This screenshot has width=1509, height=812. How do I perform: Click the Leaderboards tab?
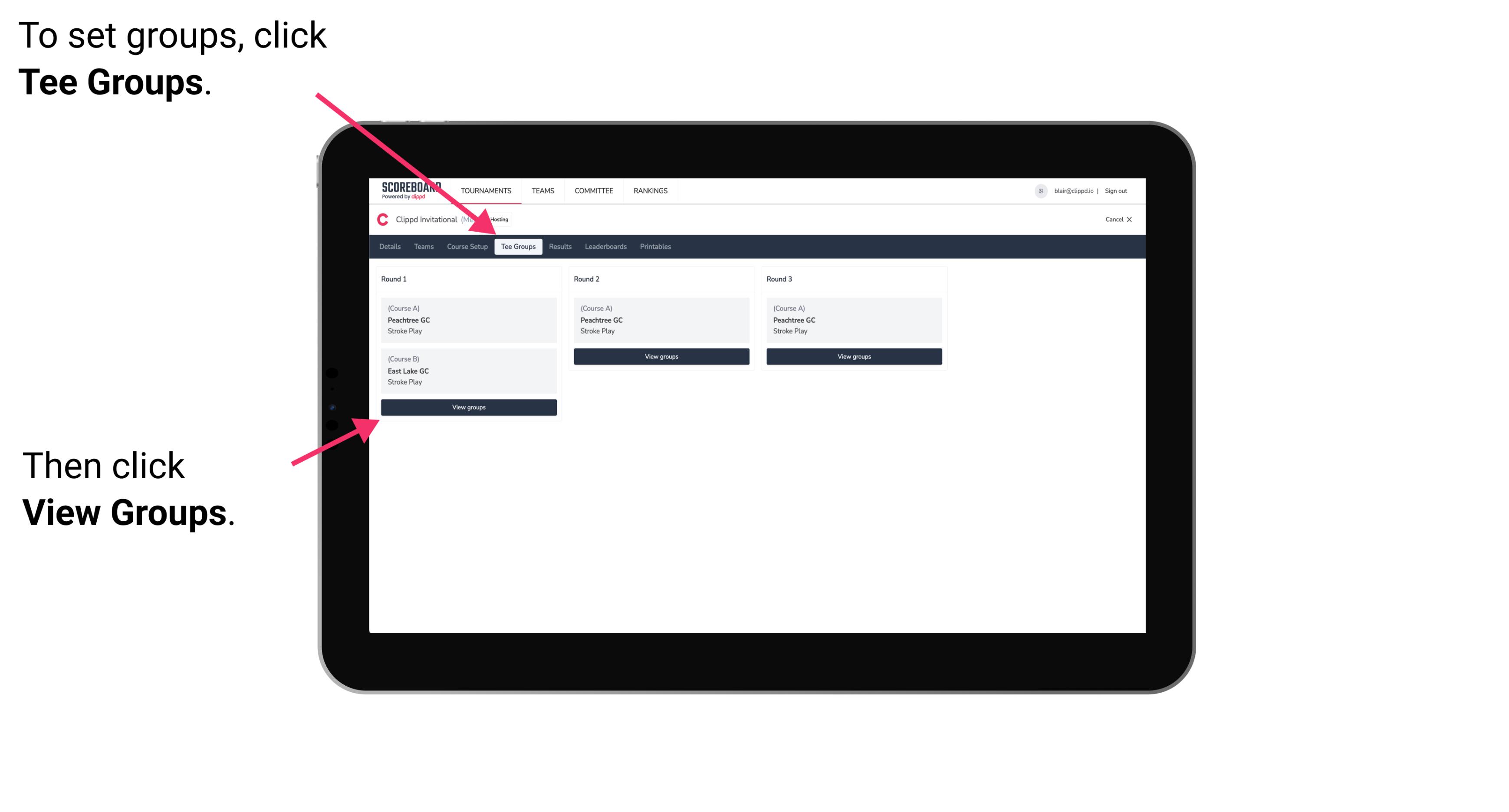pos(605,247)
